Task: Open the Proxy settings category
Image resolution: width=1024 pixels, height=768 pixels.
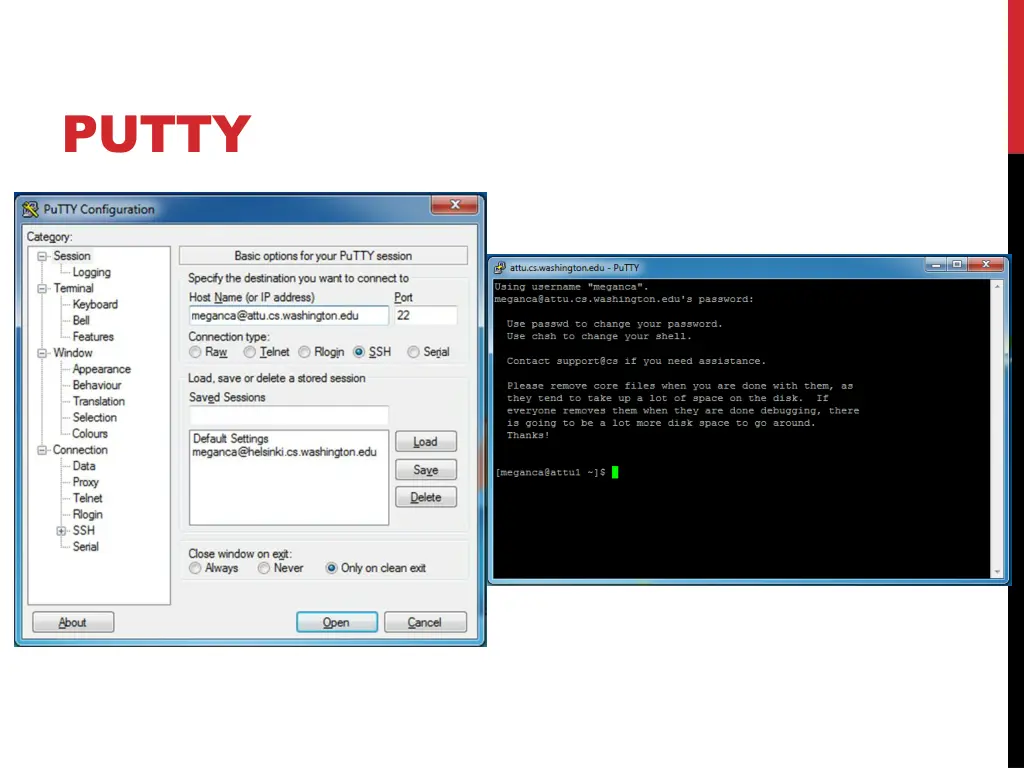Action: [x=86, y=482]
